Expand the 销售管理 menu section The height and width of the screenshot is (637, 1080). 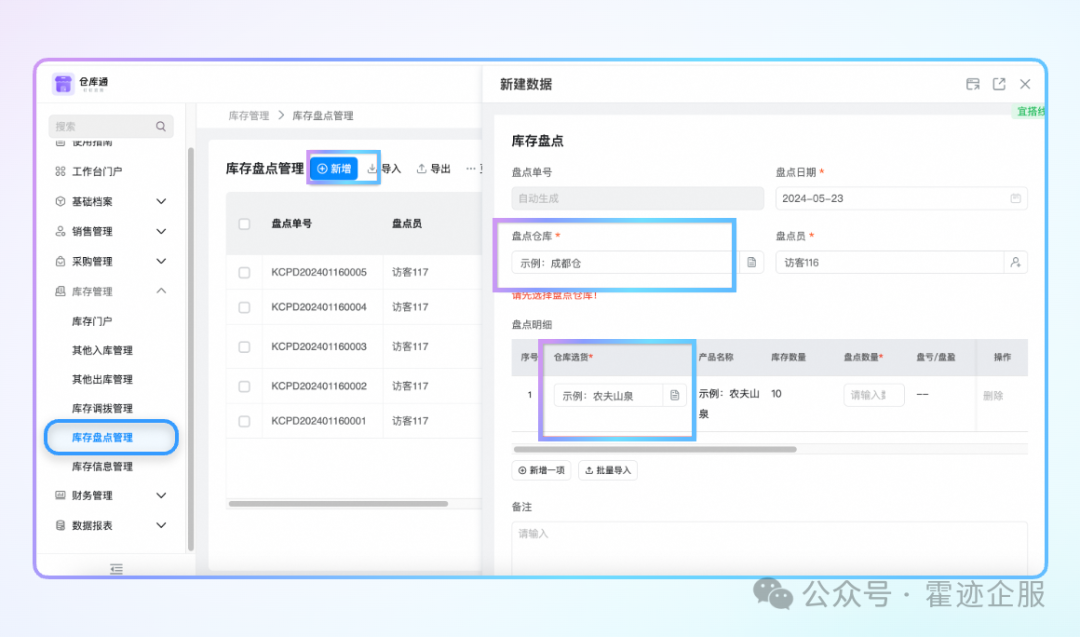(x=161, y=231)
